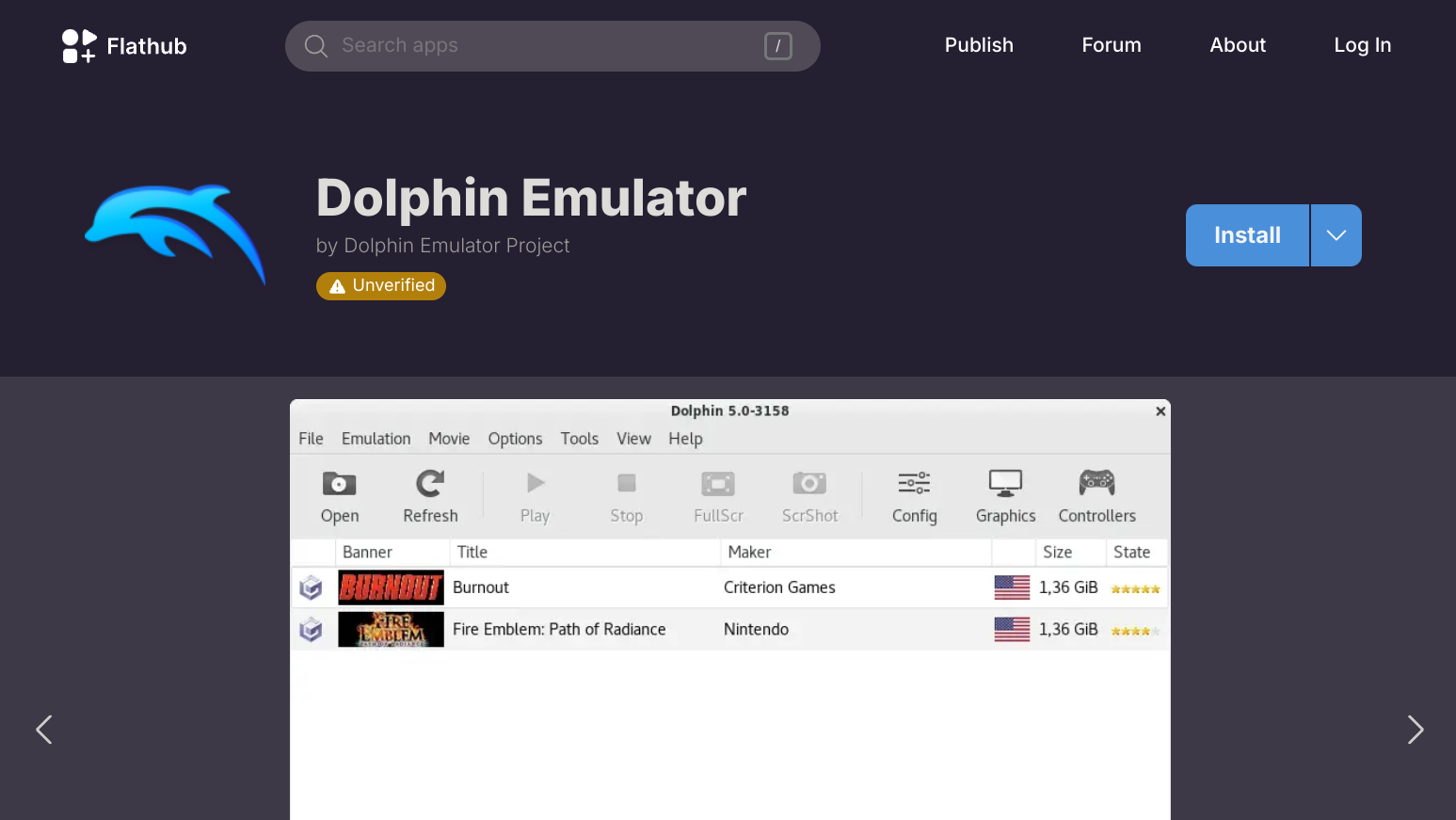Go to the next screenshot arrow
Viewport: 1456px width, 820px height.
tap(1415, 730)
